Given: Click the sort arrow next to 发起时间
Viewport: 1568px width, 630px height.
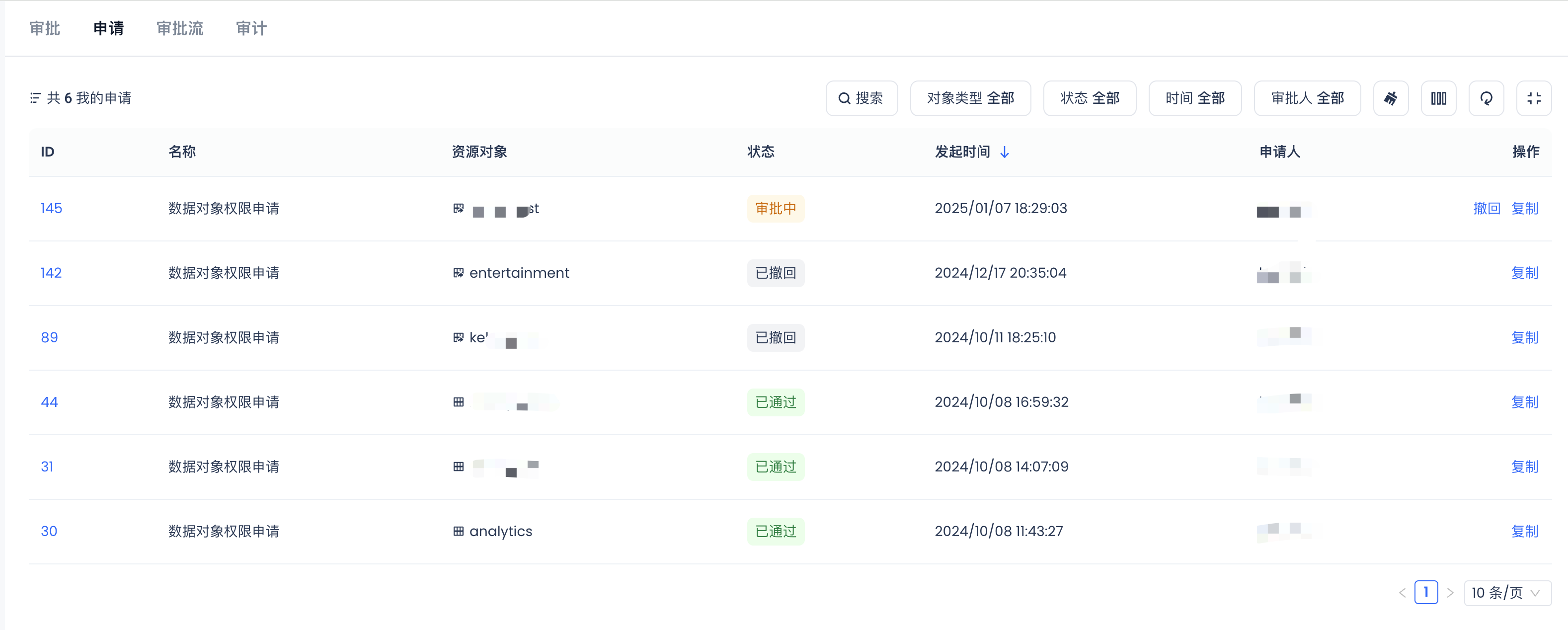Looking at the screenshot, I should tap(1005, 152).
